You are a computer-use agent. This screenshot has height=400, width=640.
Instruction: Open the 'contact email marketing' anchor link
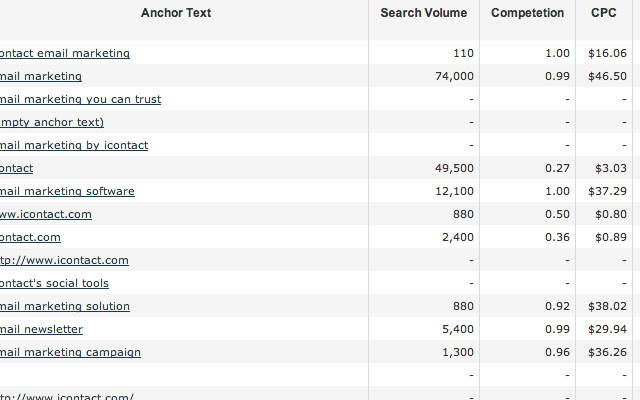pyautogui.click(x=65, y=53)
